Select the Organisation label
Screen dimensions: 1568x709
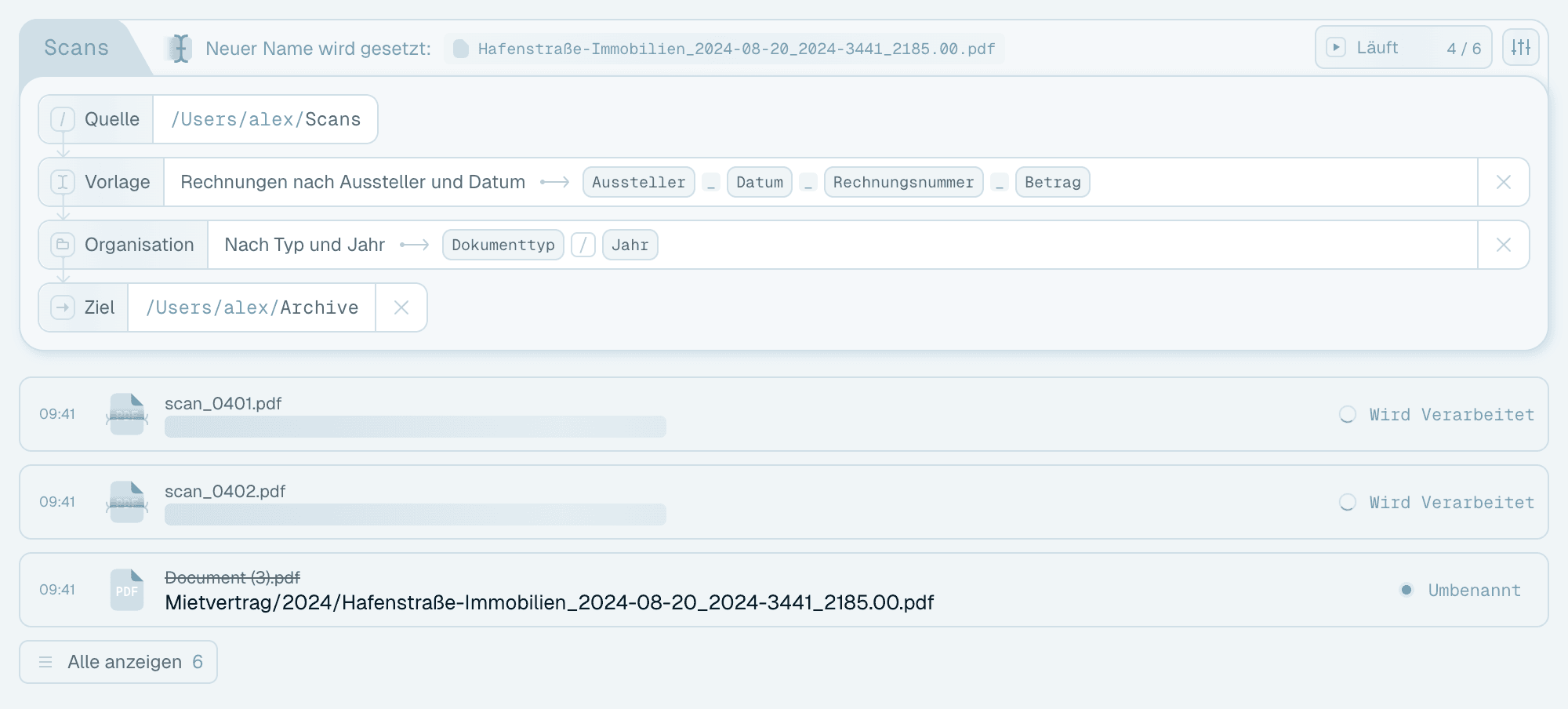pos(140,245)
